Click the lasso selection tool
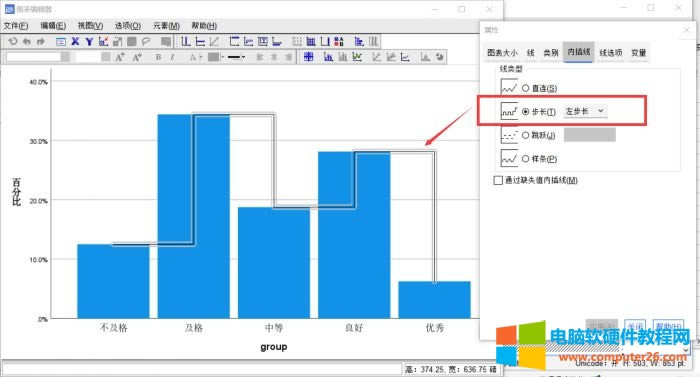 146,42
